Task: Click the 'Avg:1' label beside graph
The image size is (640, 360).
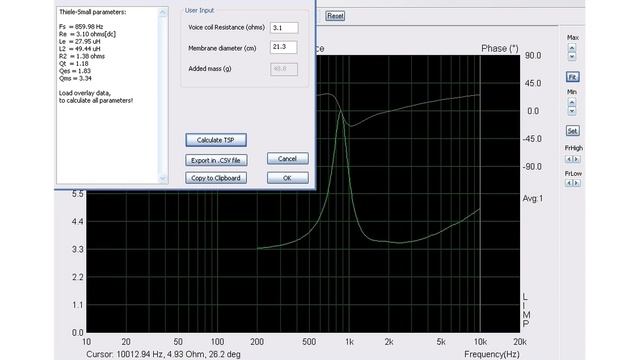Action: tap(533, 198)
